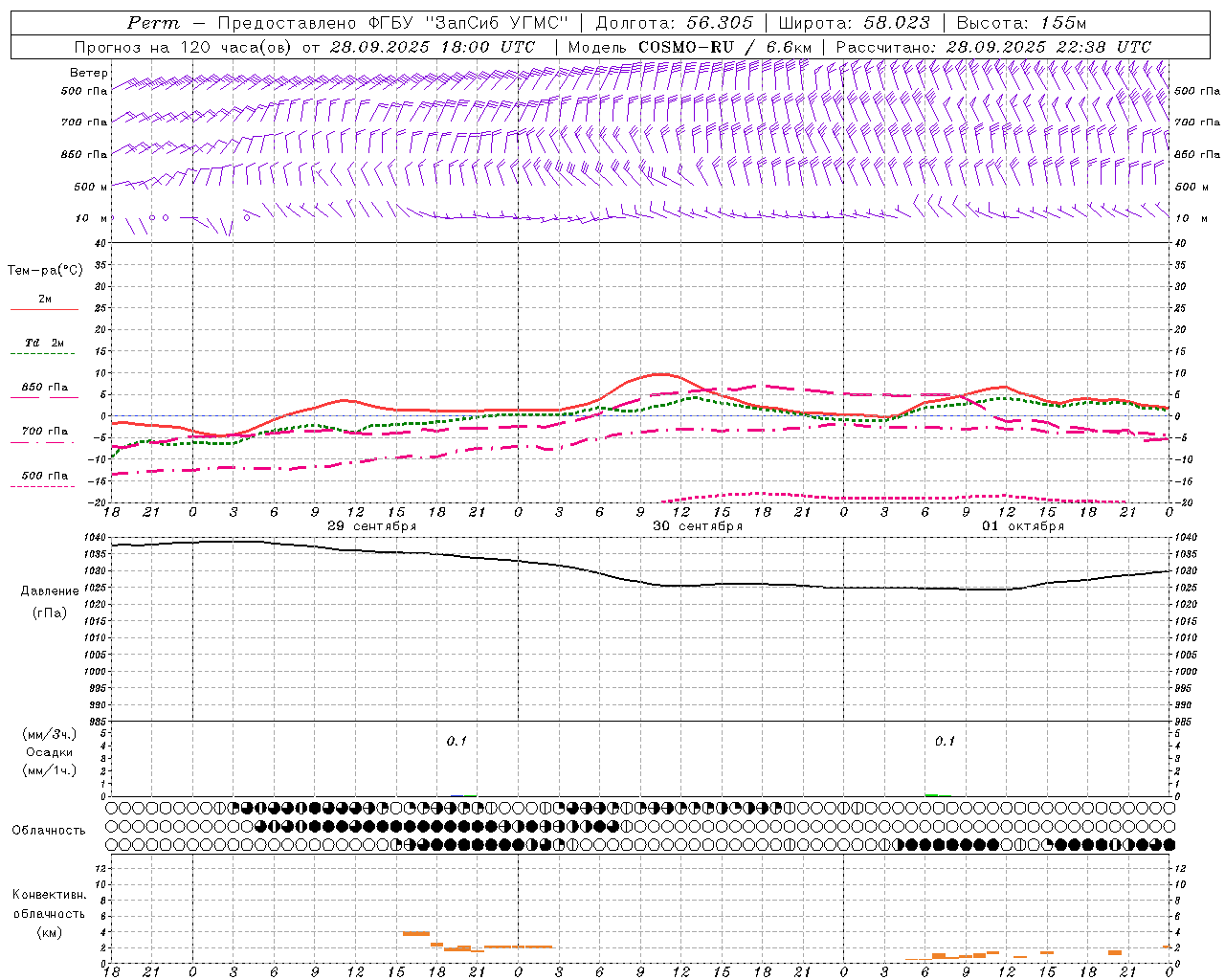
Task: Click the "29 сентября" date label
Action: point(371,526)
